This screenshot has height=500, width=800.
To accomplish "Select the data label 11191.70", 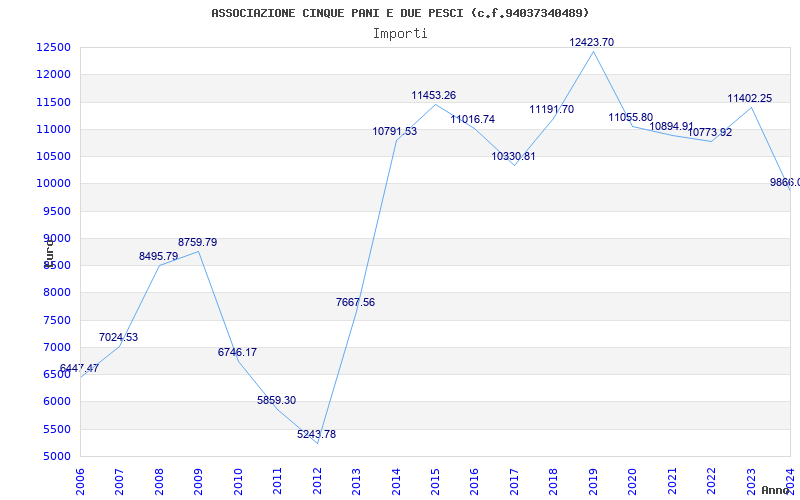I will pyautogui.click(x=552, y=109).
